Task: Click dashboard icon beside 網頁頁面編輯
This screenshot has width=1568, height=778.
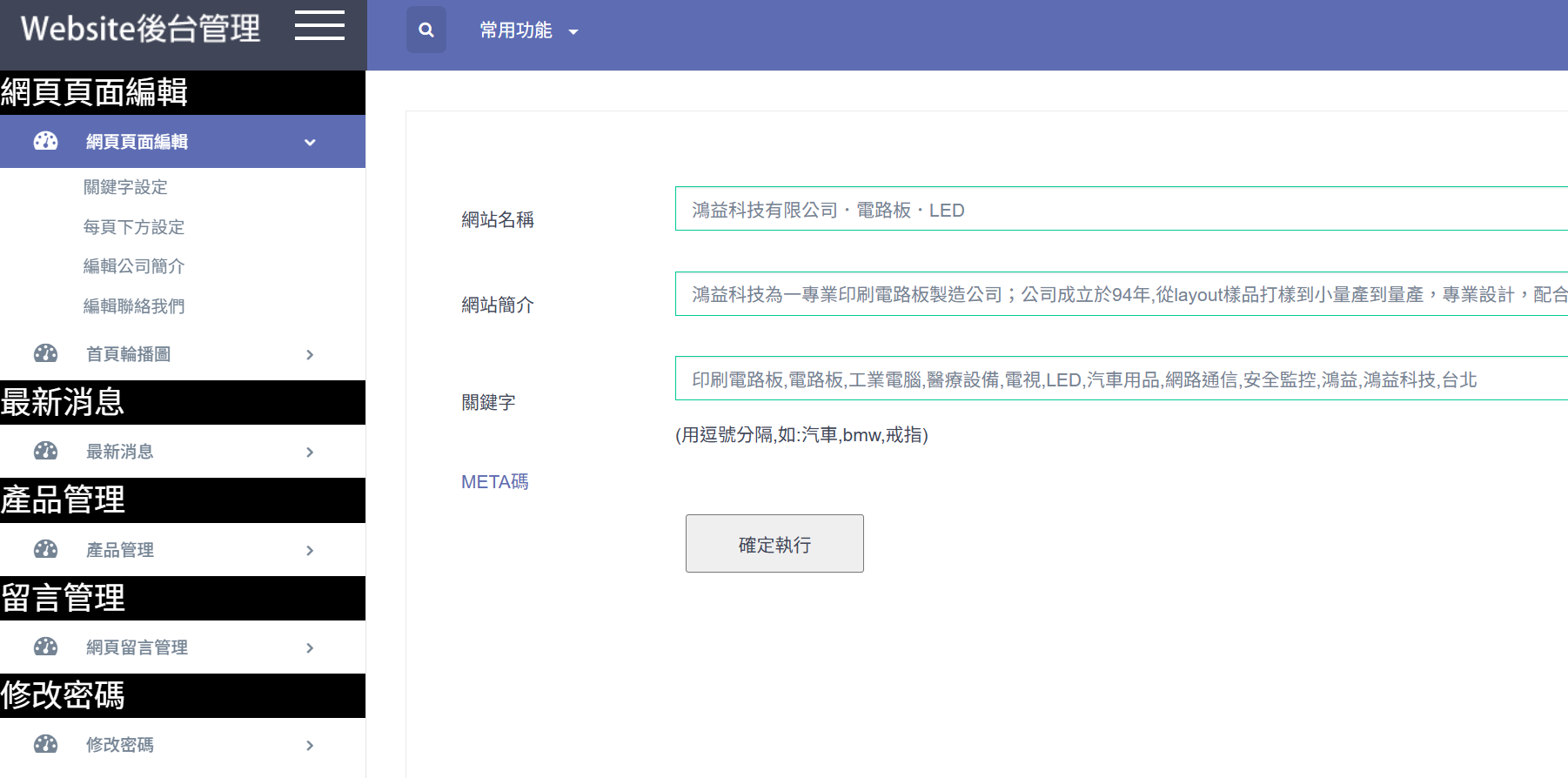Action: click(x=45, y=141)
